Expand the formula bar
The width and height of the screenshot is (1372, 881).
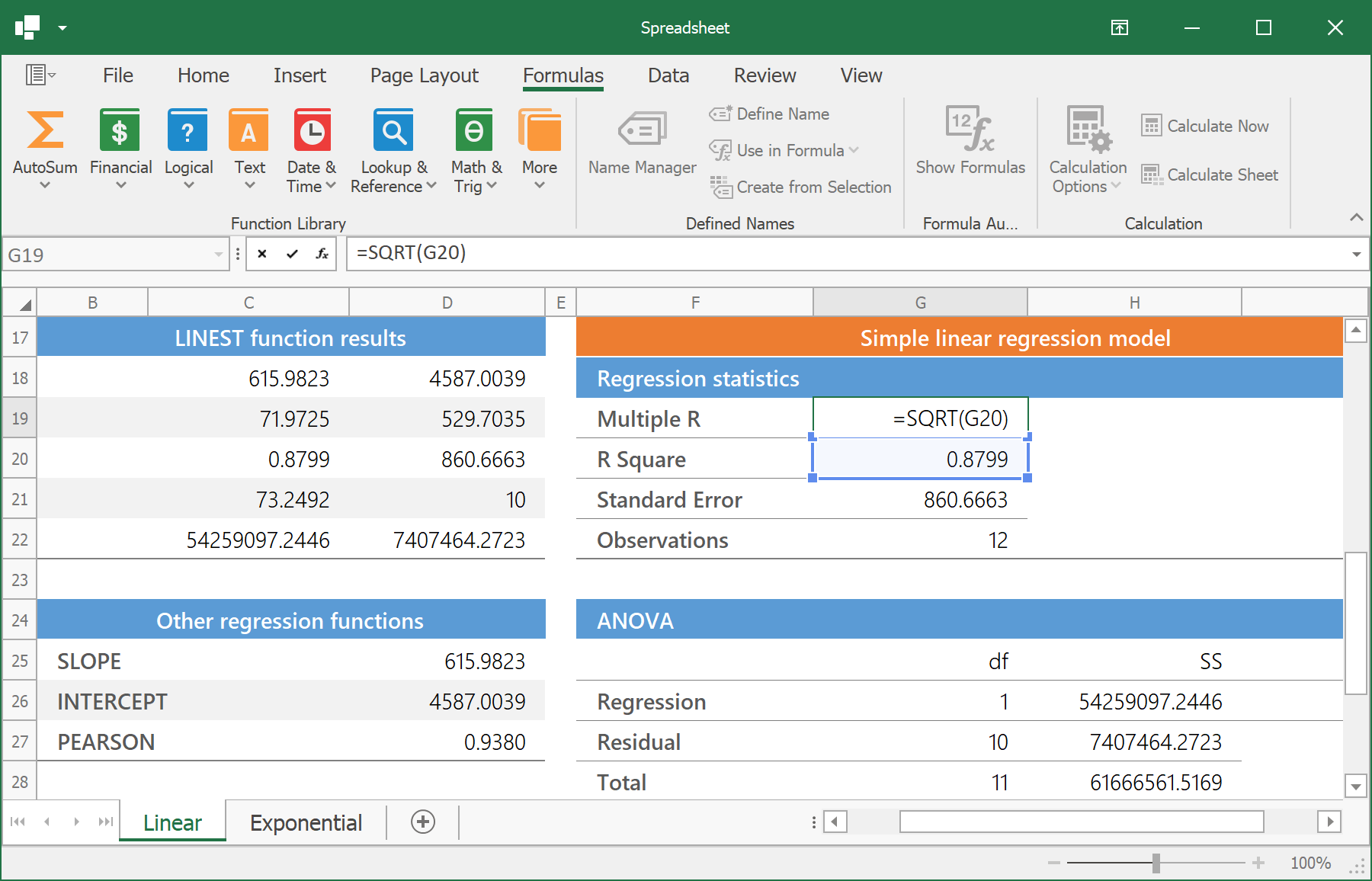pos(1356,255)
